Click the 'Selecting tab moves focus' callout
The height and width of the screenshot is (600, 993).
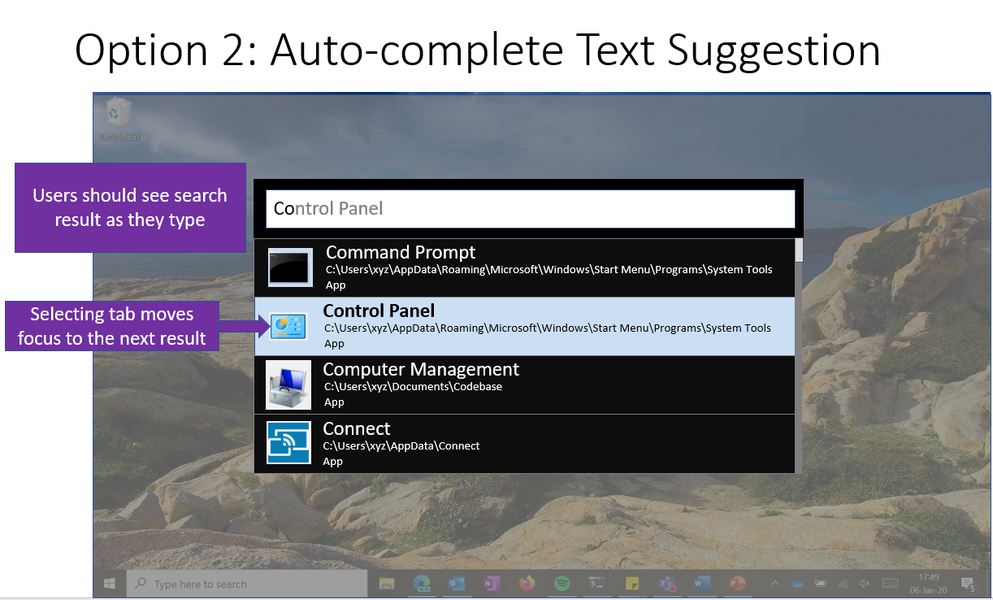[112, 326]
